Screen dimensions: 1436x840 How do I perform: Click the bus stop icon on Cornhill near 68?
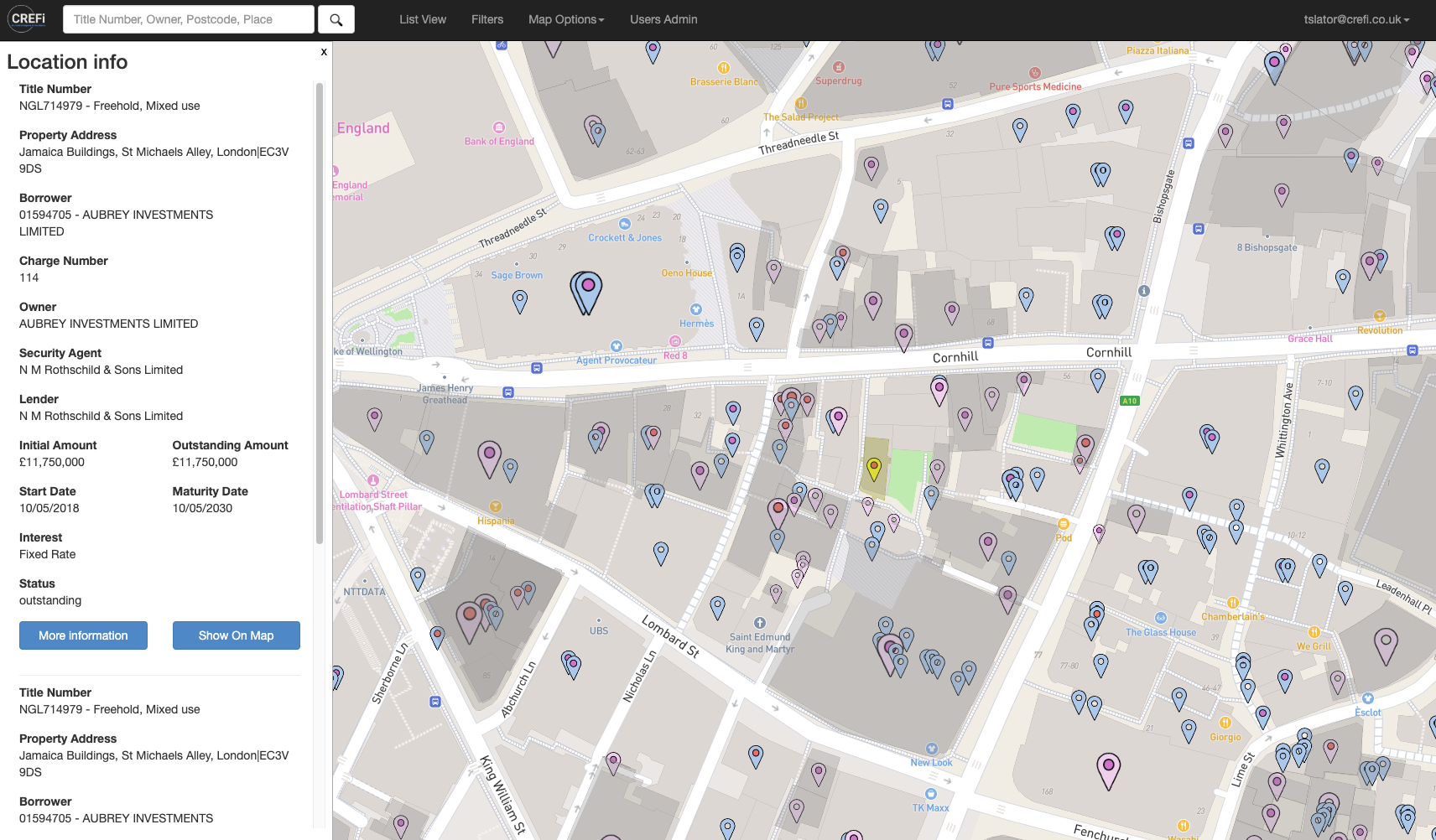coord(988,343)
